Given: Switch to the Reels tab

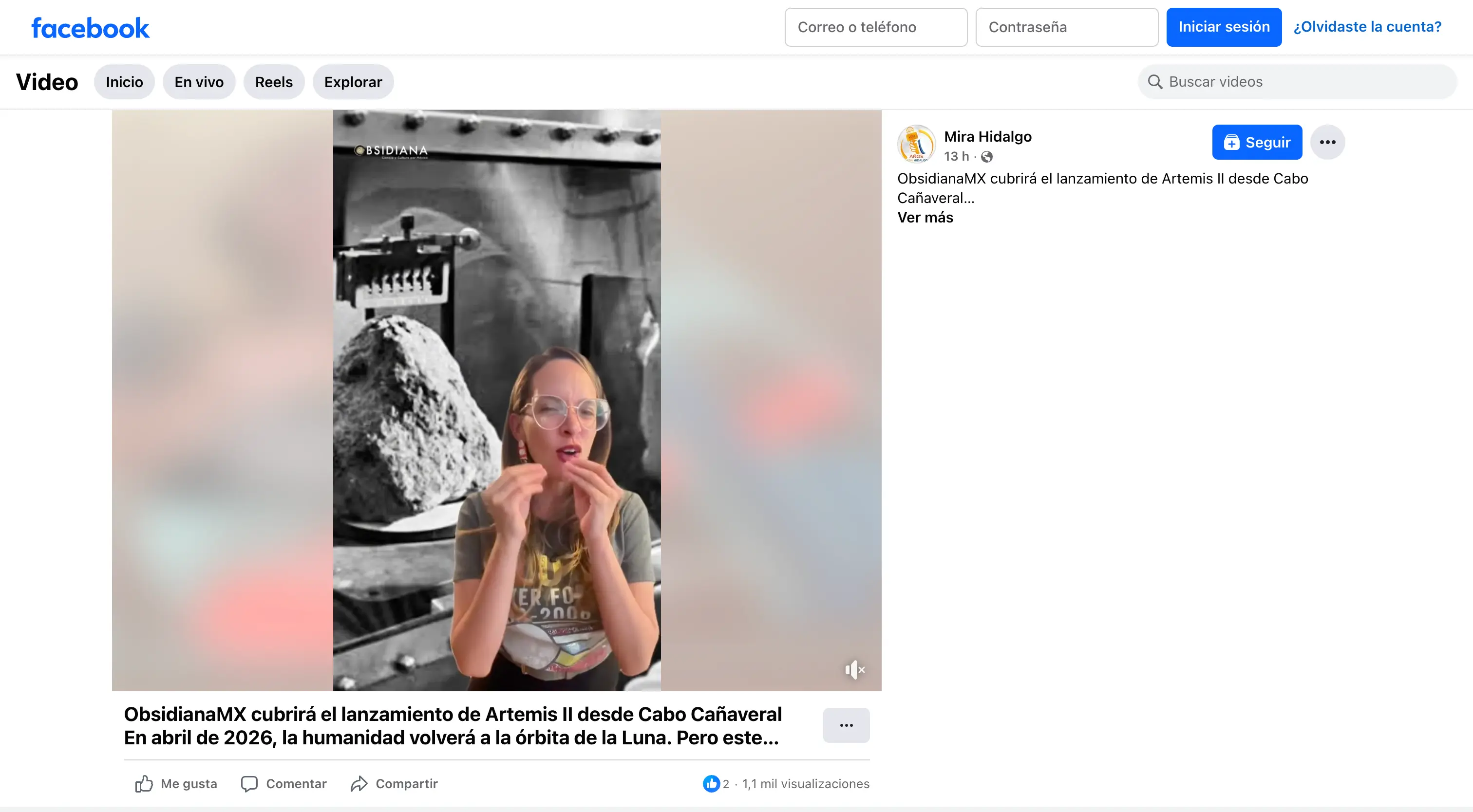Looking at the screenshot, I should pos(274,82).
